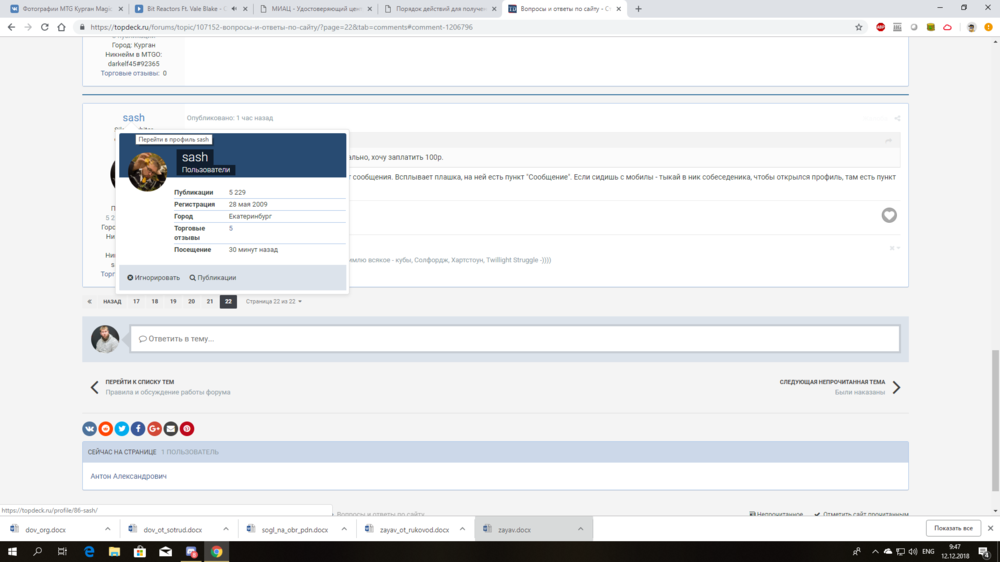This screenshot has width=1000, height=562.
Task: Share the page by email icon
Action: click(171, 429)
